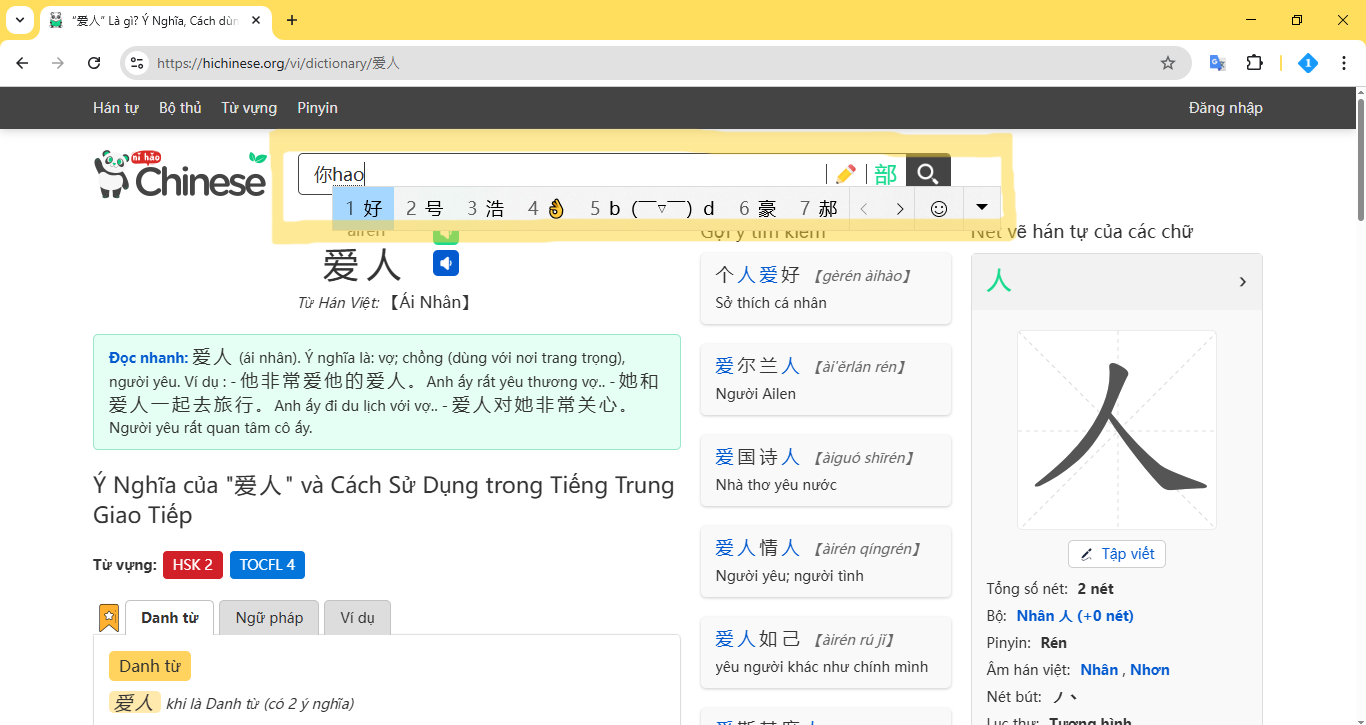Click the HiChinese panda logo
Screen dimensions: 1366x725
point(180,175)
